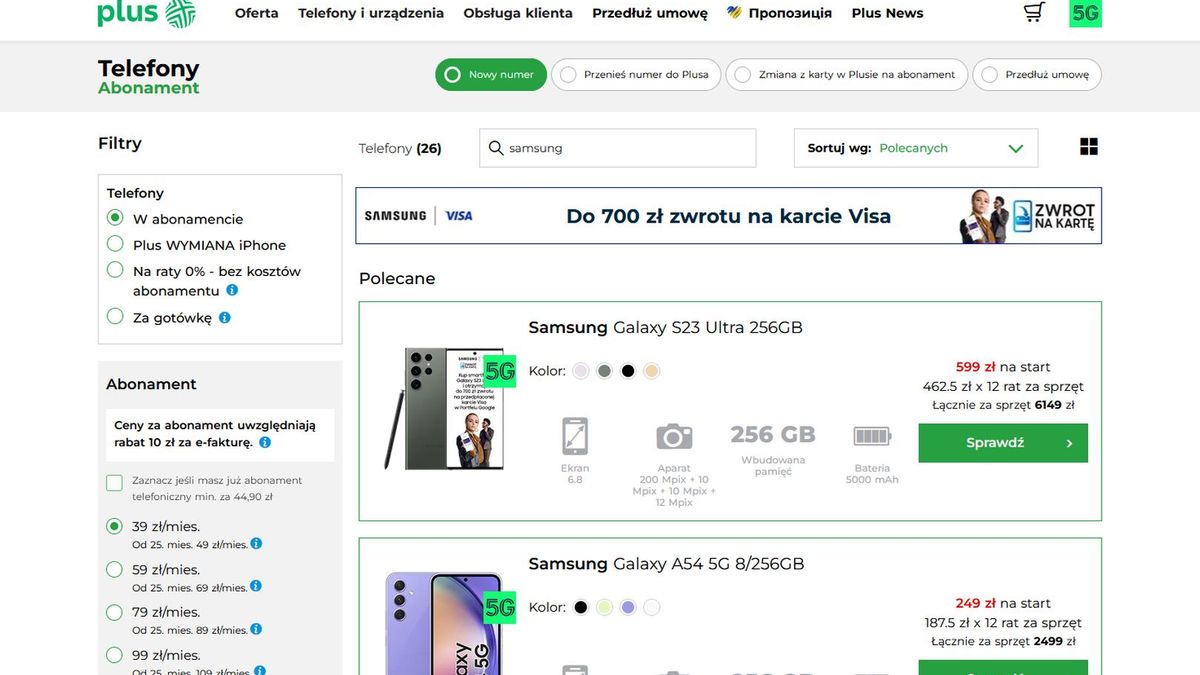Image resolution: width=1200 pixels, height=675 pixels.
Task: Select 39 zł/mies. subscription
Action: pos(115,526)
